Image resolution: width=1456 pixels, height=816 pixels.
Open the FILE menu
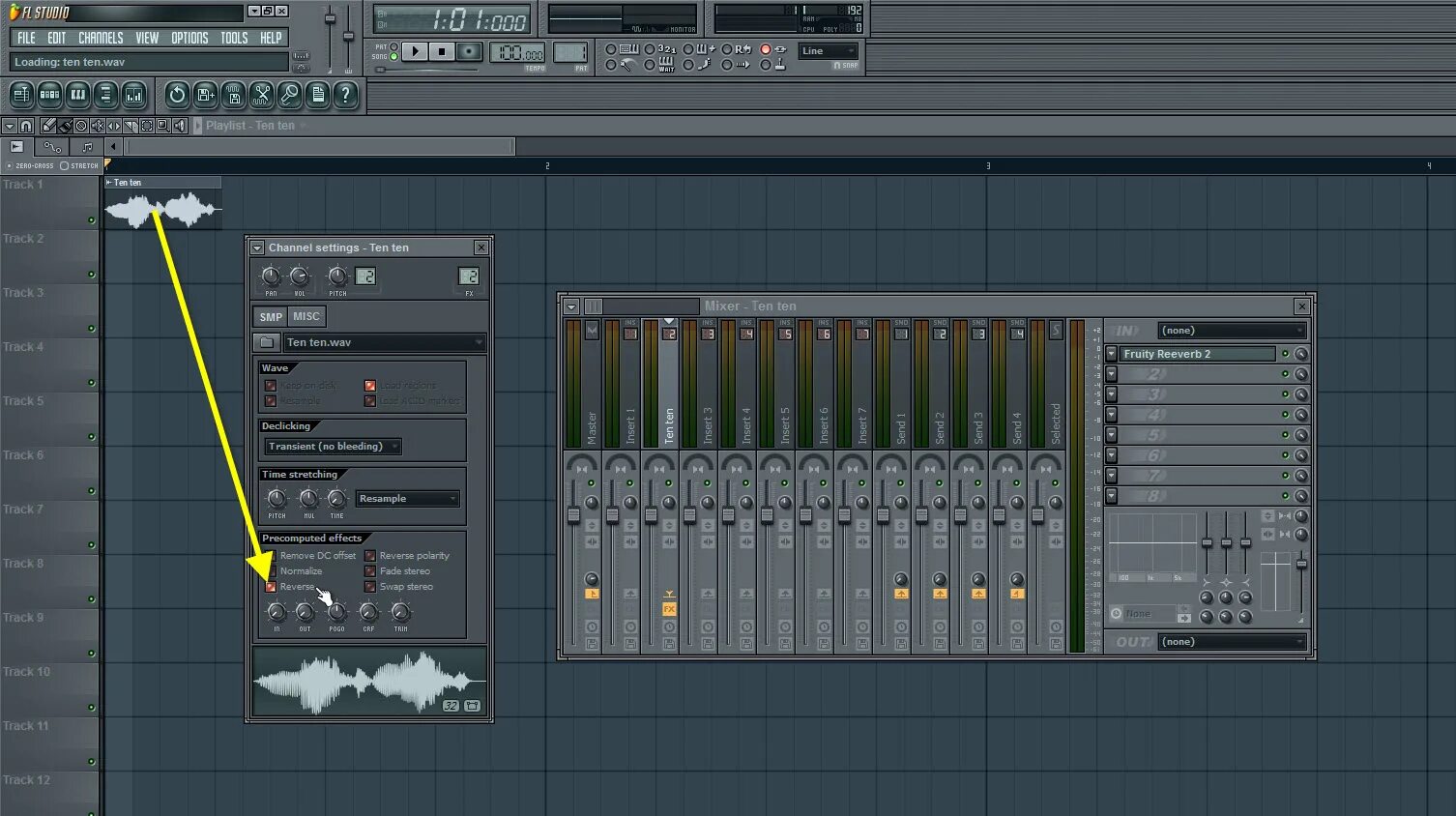(26, 38)
